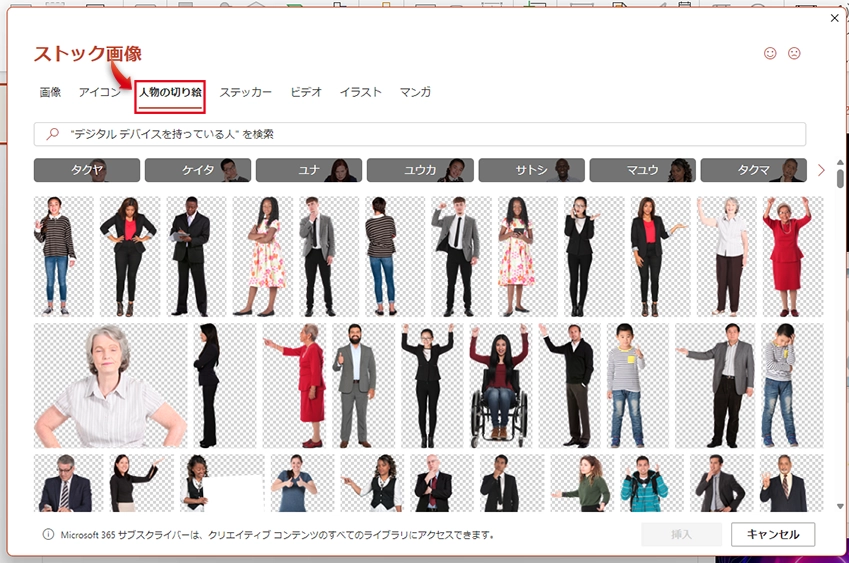Switch to the 画像 tab
Screen dimensions: 849x563
pos(50,92)
